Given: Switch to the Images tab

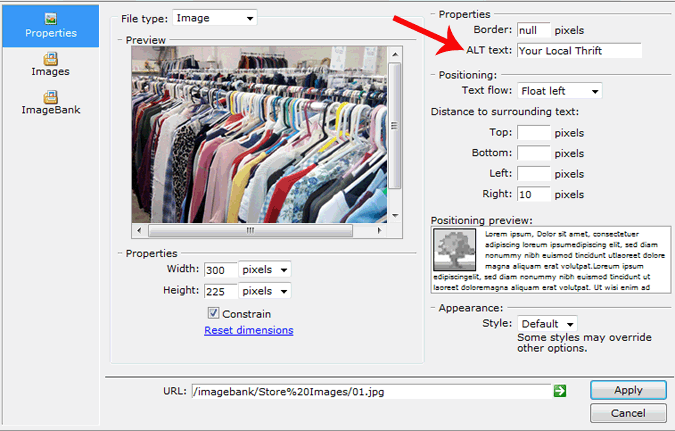Looking at the screenshot, I should [50, 65].
